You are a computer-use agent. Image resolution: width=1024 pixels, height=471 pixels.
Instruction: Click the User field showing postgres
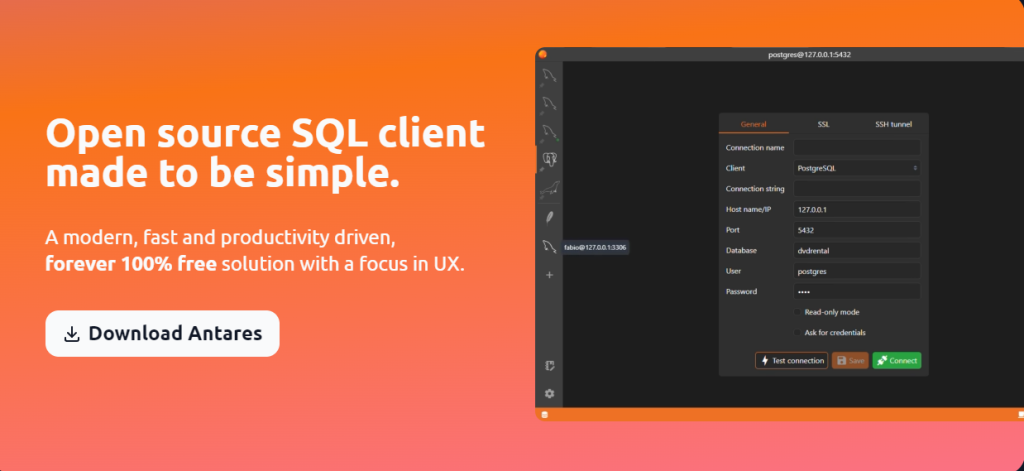(x=857, y=271)
